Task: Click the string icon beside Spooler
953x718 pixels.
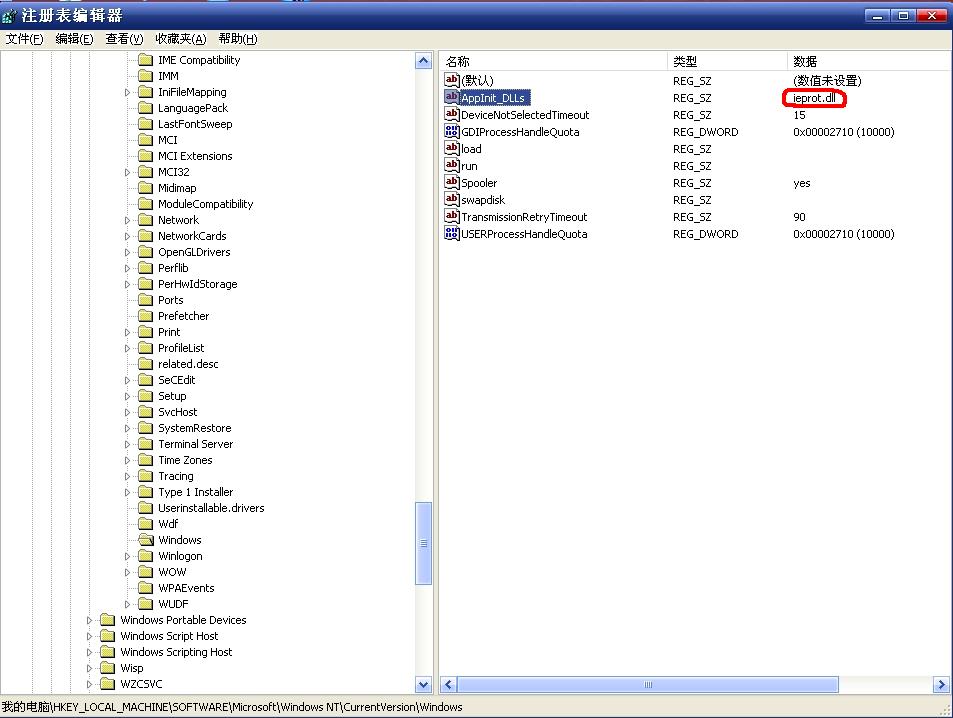Action: (x=451, y=182)
